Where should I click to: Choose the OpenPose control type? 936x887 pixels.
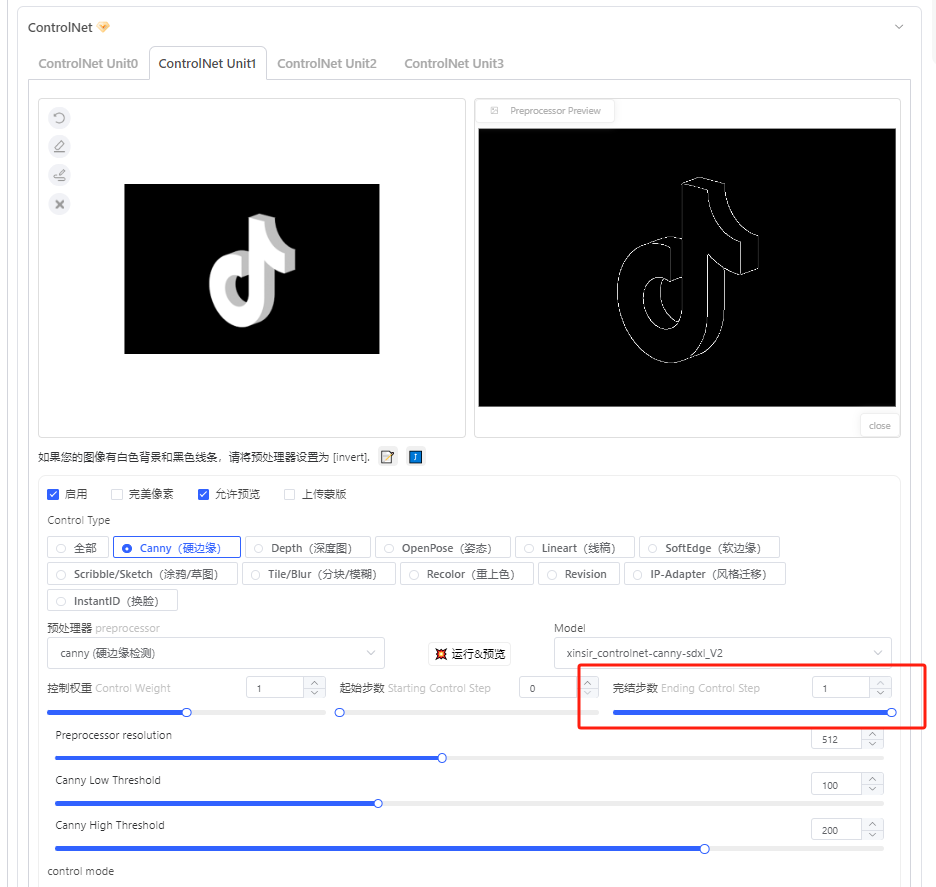(442, 547)
